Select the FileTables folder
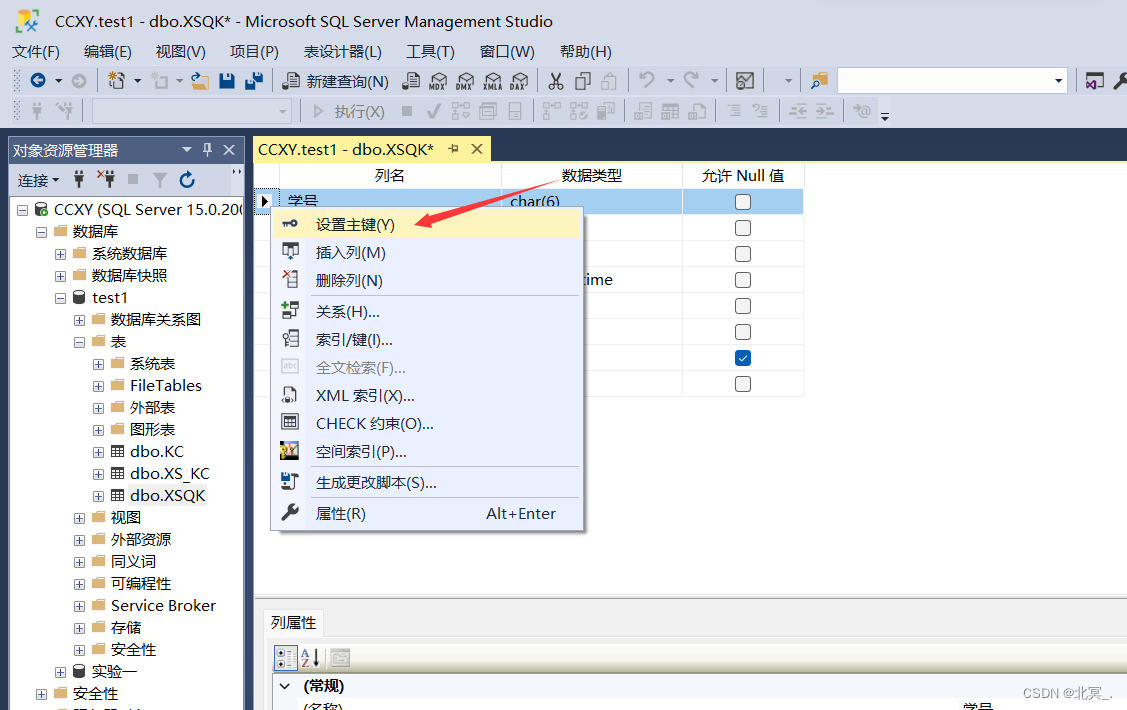This screenshot has width=1127, height=710. (165, 386)
